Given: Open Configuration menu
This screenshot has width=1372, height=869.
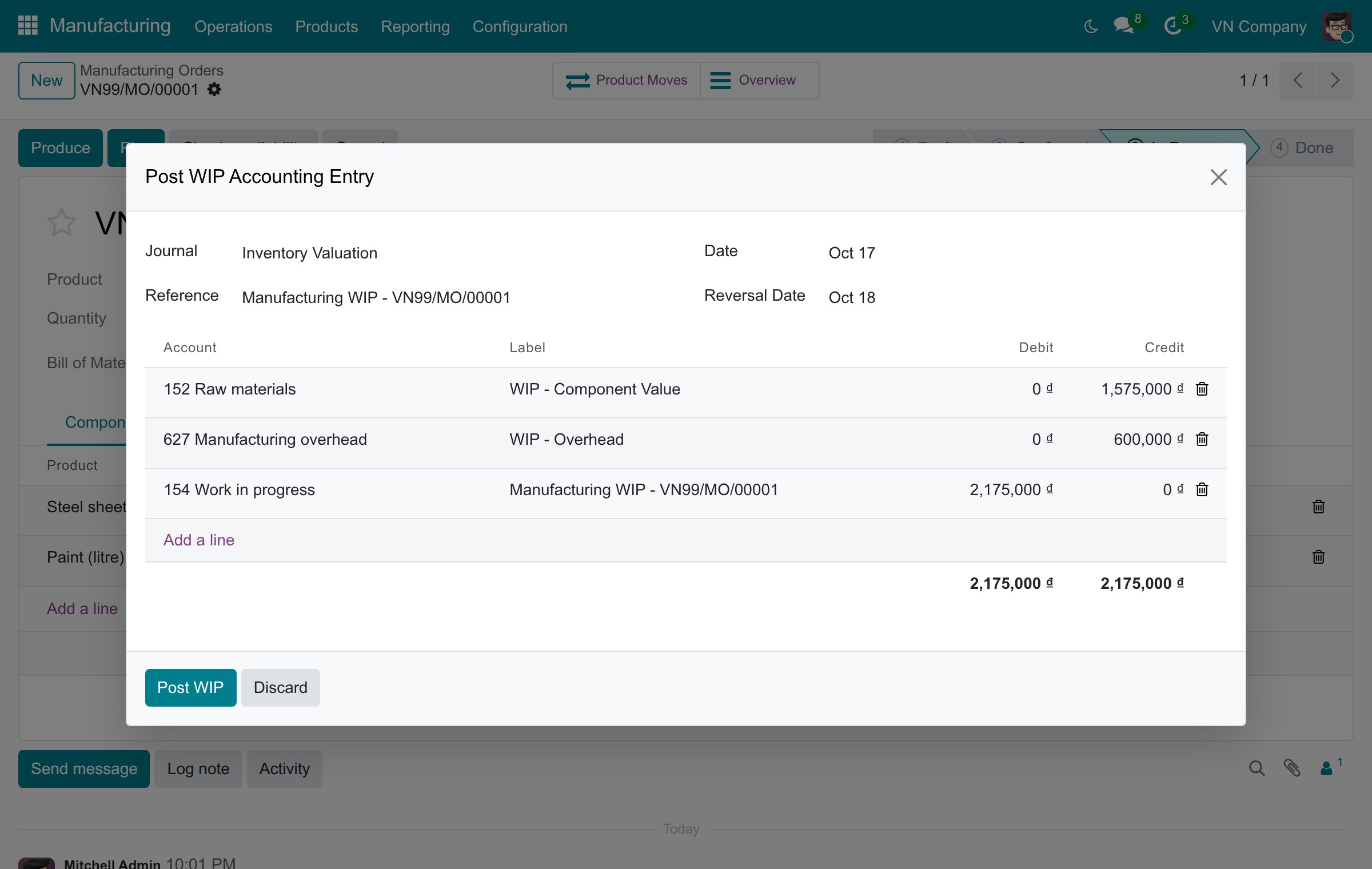Looking at the screenshot, I should [x=520, y=26].
